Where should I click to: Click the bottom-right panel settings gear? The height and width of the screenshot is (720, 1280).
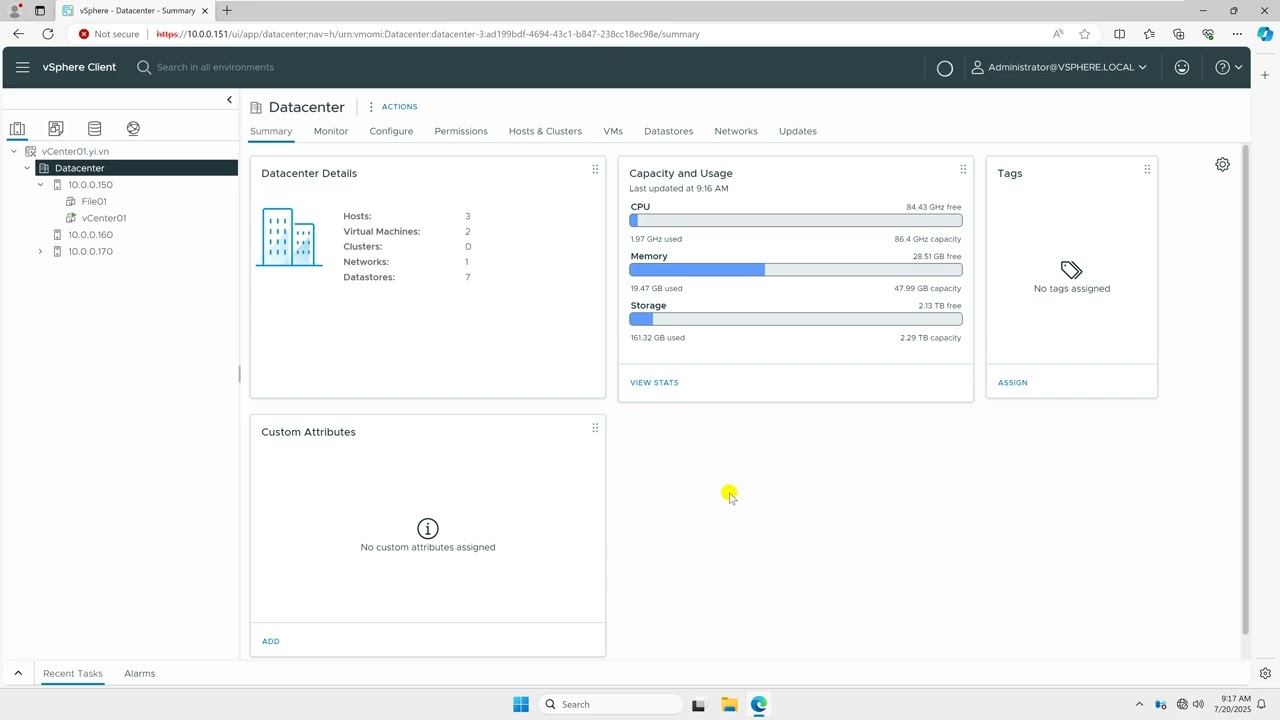click(1265, 673)
